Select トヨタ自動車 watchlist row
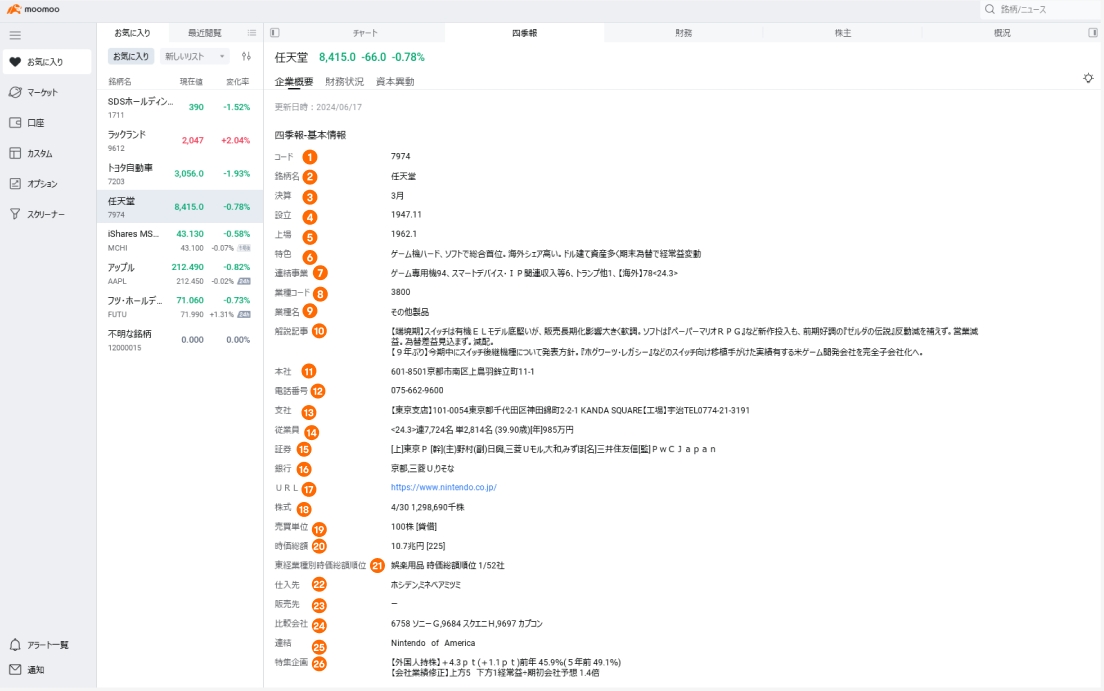The width and height of the screenshot is (1104, 691). pos(180,173)
